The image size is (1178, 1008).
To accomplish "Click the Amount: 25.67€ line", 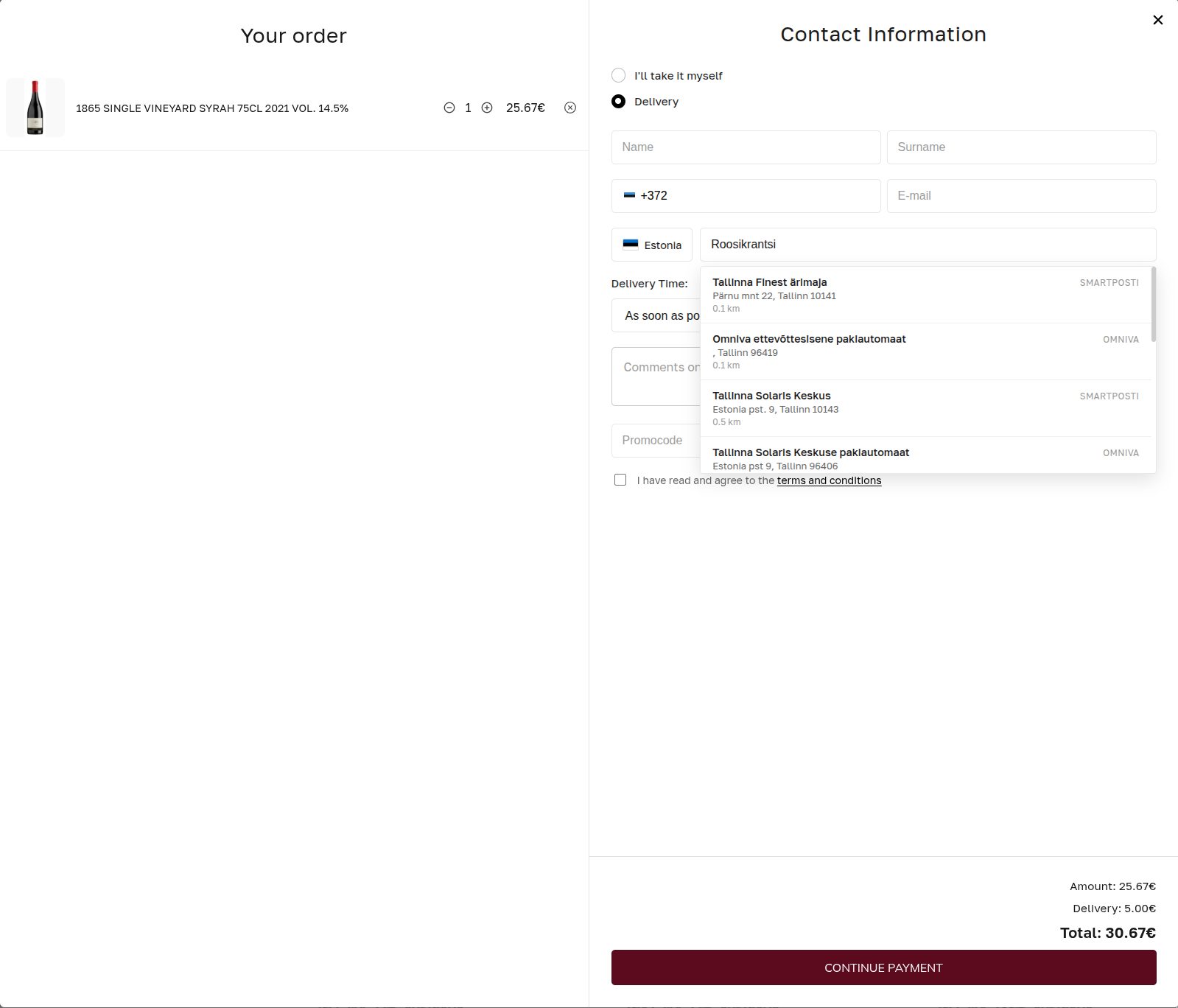I will 1113,886.
